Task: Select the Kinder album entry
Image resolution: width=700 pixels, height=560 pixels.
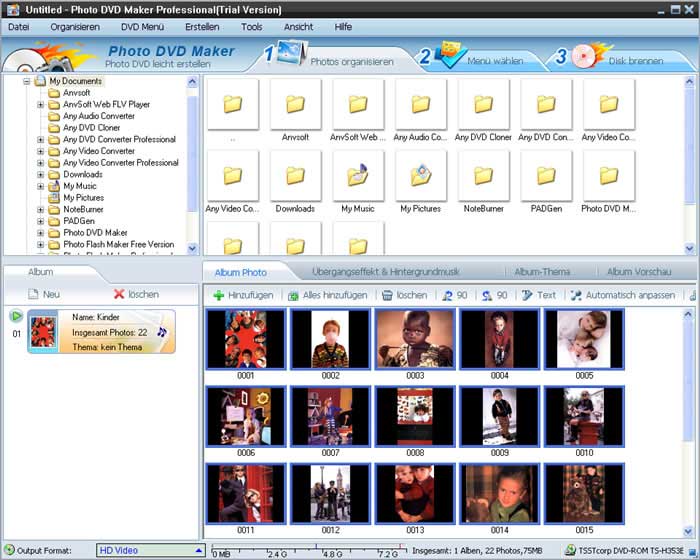Action: coord(101,331)
